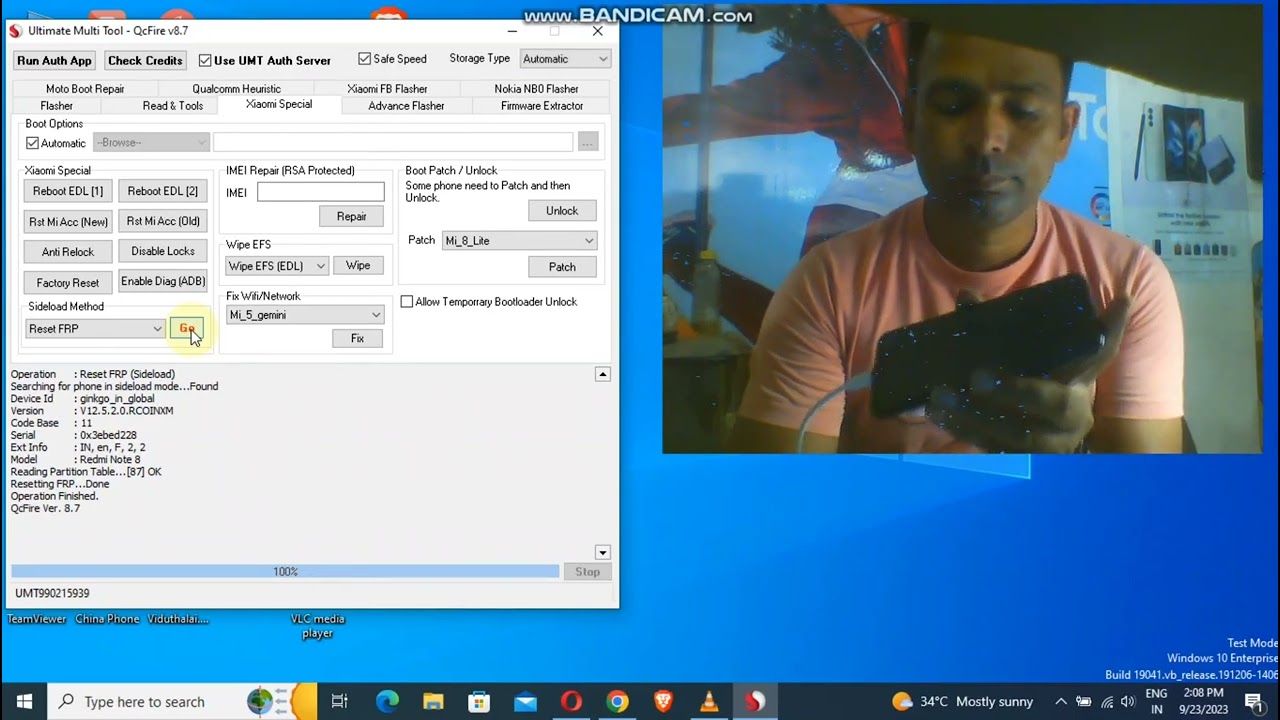
Task: Open the weather widget showing 34°C
Action: 962,701
